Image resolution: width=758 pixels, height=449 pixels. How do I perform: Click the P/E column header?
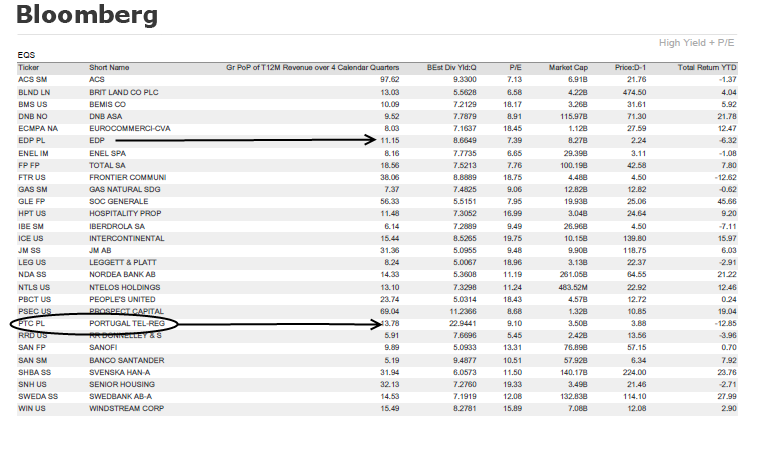coord(515,68)
